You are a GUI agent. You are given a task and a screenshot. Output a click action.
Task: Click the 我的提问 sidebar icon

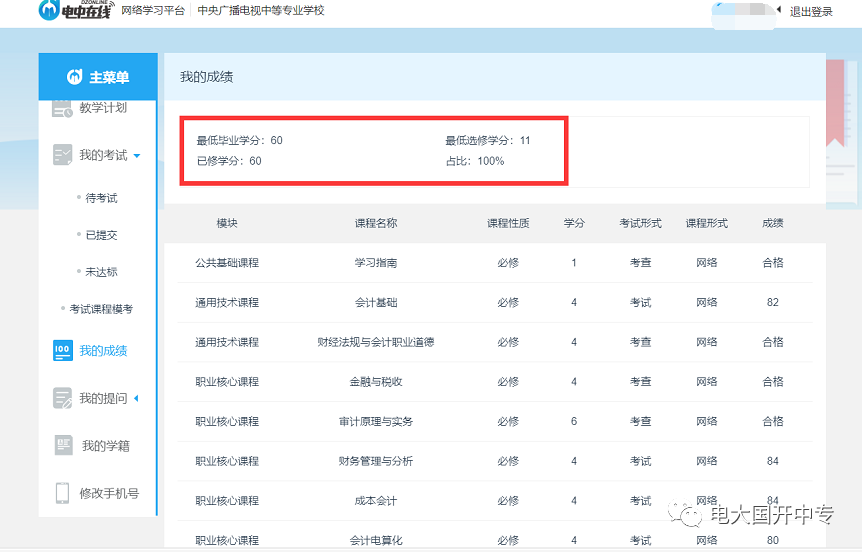[x=62, y=398]
